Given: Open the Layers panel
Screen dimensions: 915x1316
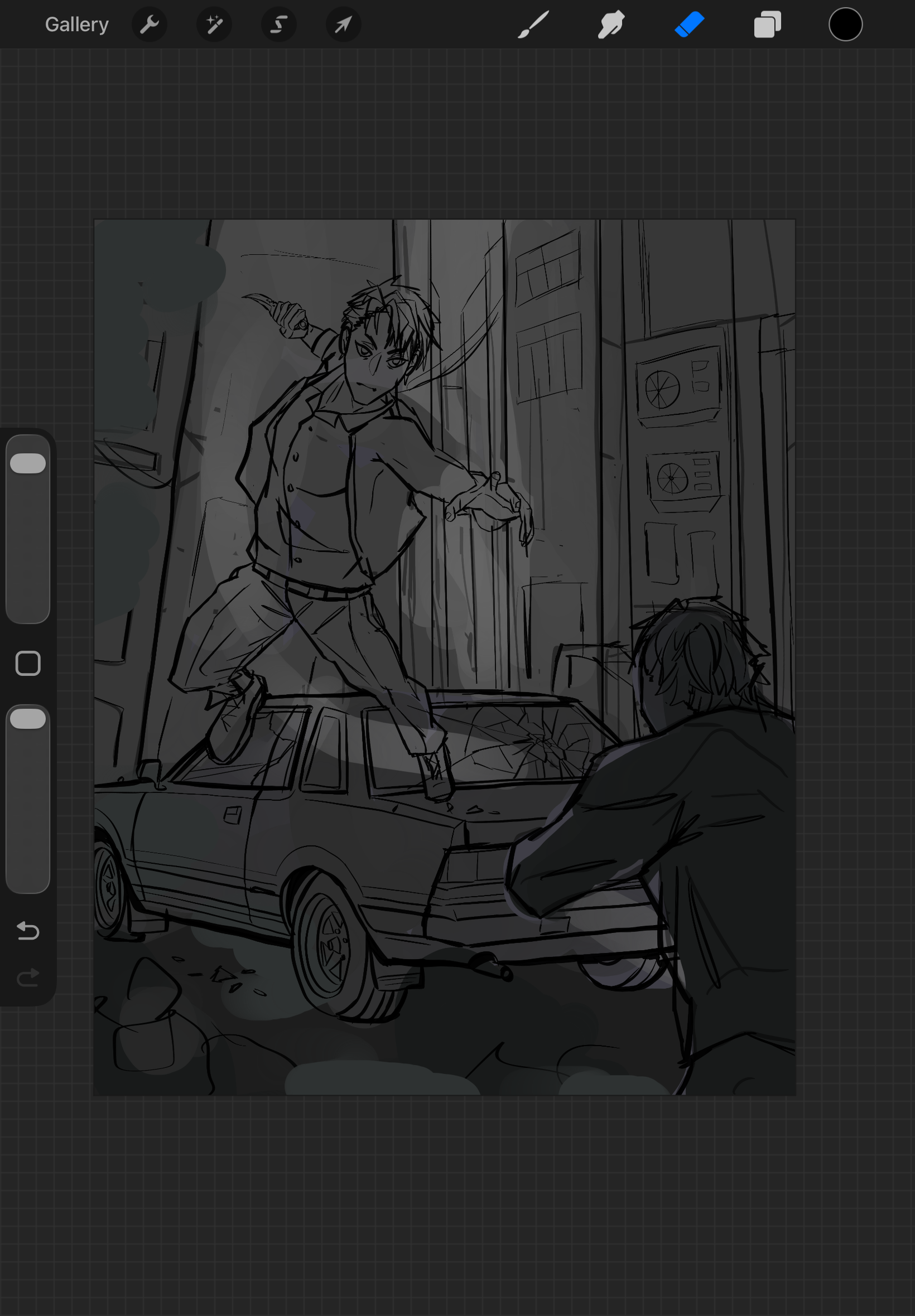Looking at the screenshot, I should [768, 24].
